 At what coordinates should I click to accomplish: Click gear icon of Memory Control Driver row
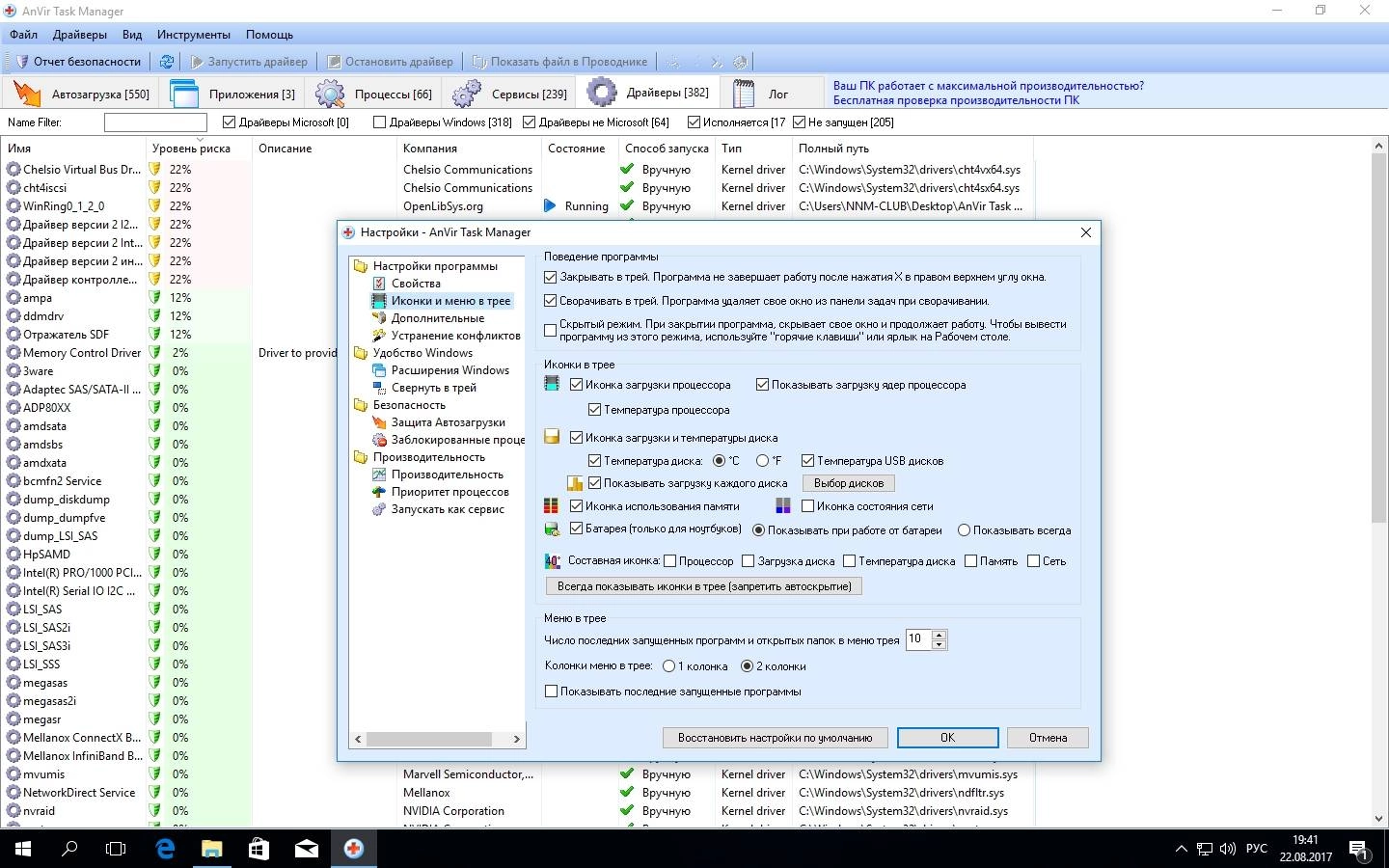click(14, 353)
